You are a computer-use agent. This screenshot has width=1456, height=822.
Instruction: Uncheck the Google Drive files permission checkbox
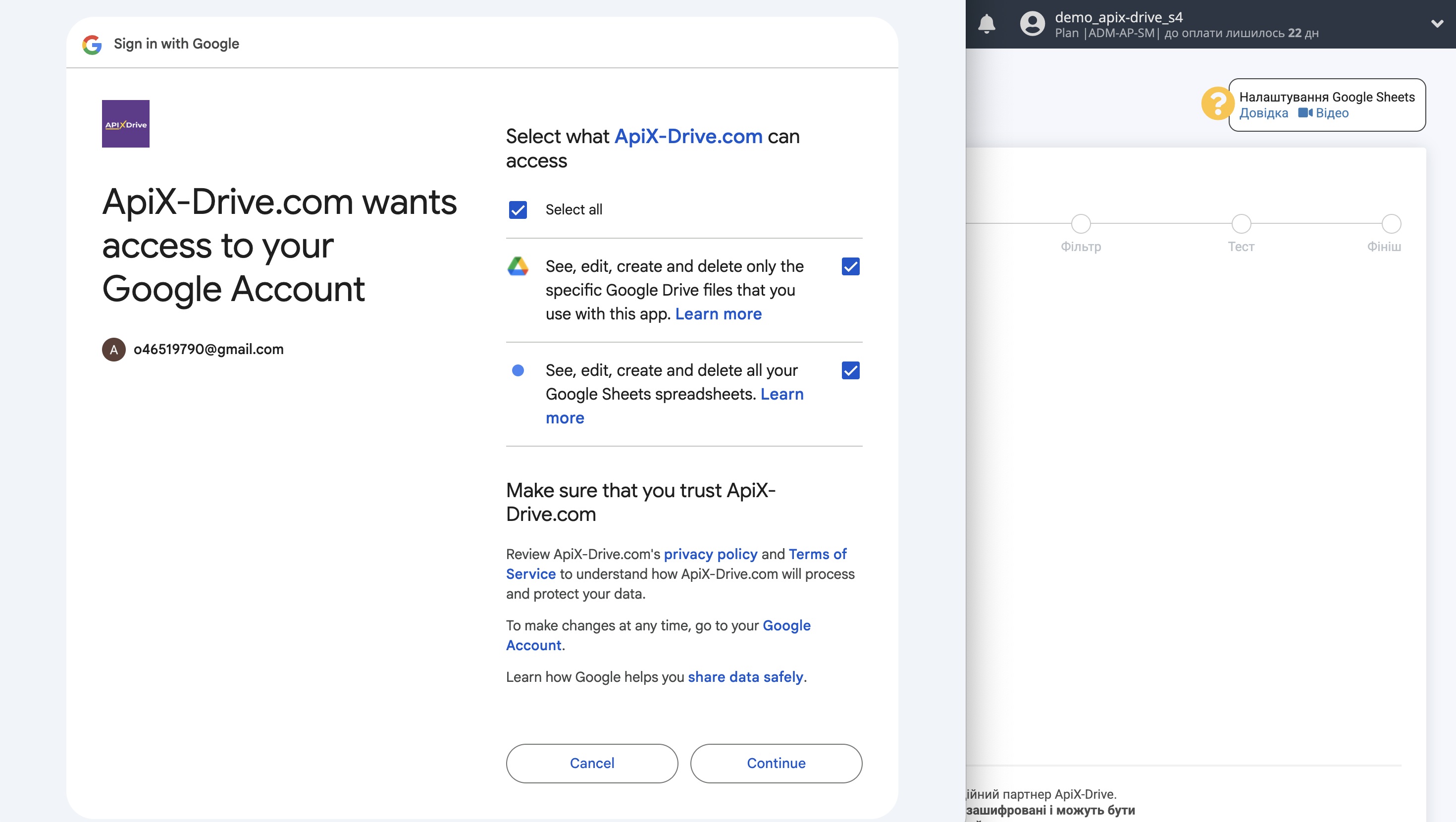pyautogui.click(x=851, y=266)
